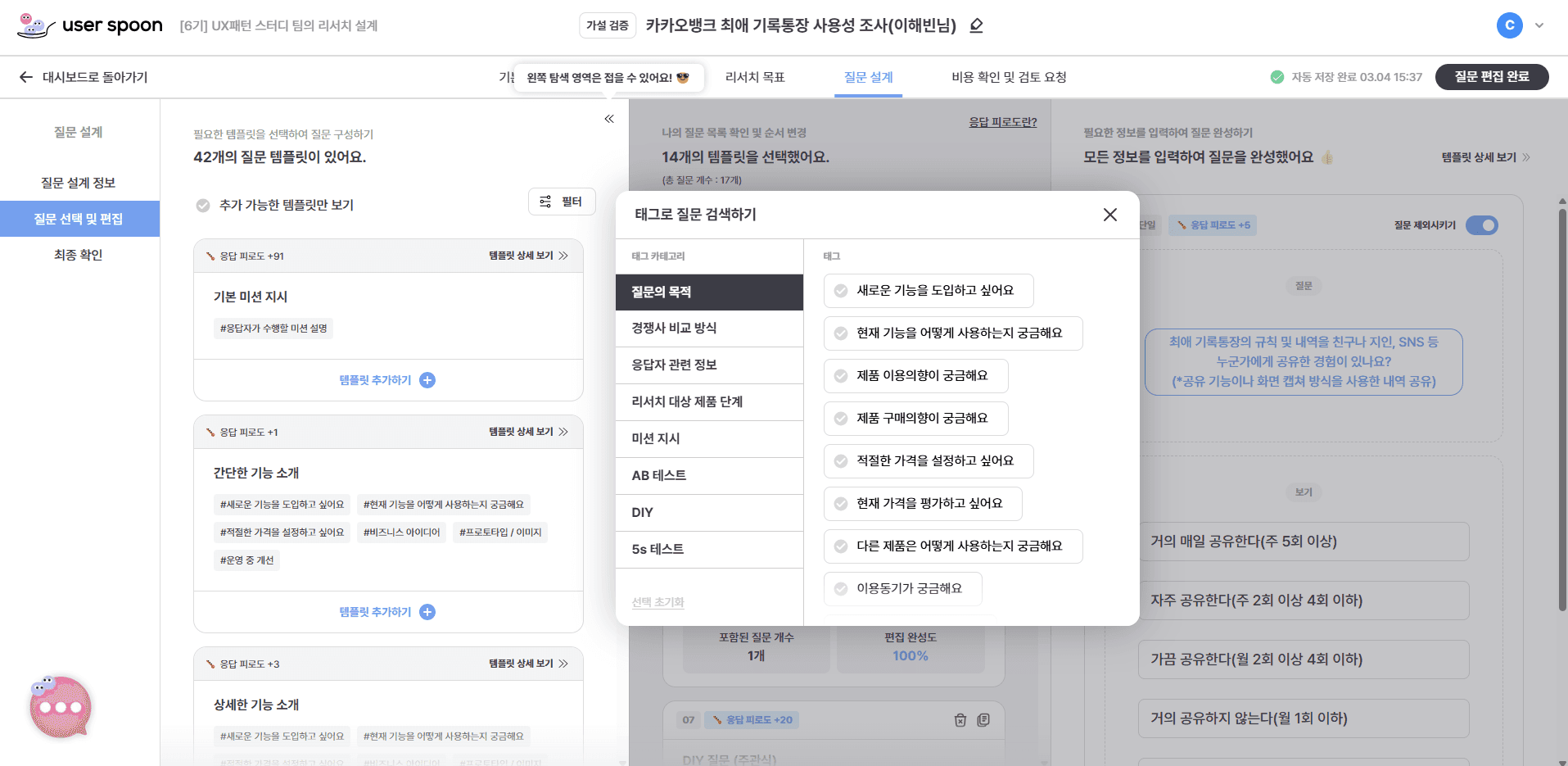Select the 질문의 목적 tag category
The width and height of the screenshot is (1568, 766).
[x=709, y=292]
